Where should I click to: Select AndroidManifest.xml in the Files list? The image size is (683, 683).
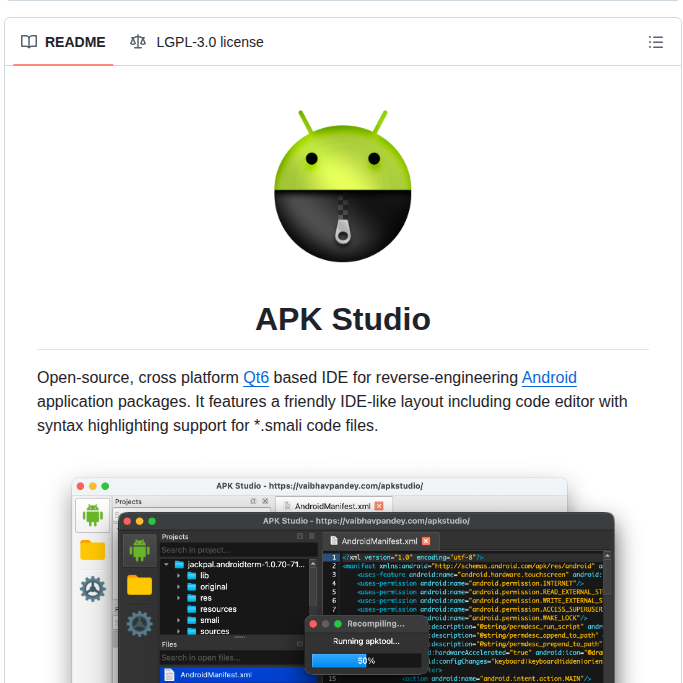(x=232, y=675)
